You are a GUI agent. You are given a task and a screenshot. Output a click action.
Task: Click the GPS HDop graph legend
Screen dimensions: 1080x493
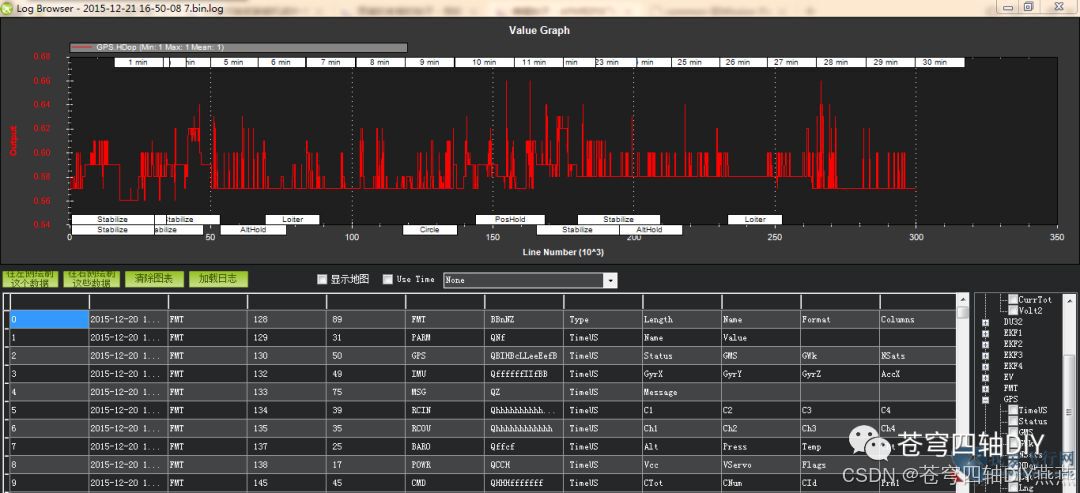point(238,48)
